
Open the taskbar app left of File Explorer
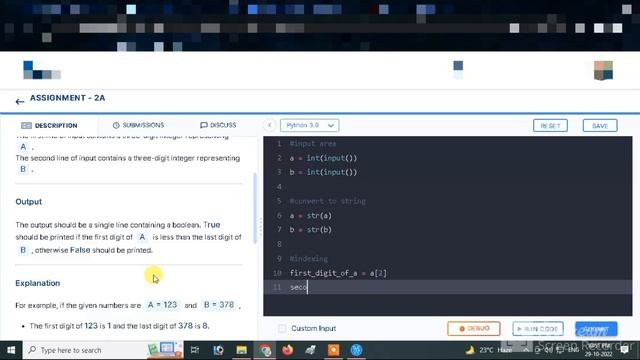pos(218,350)
